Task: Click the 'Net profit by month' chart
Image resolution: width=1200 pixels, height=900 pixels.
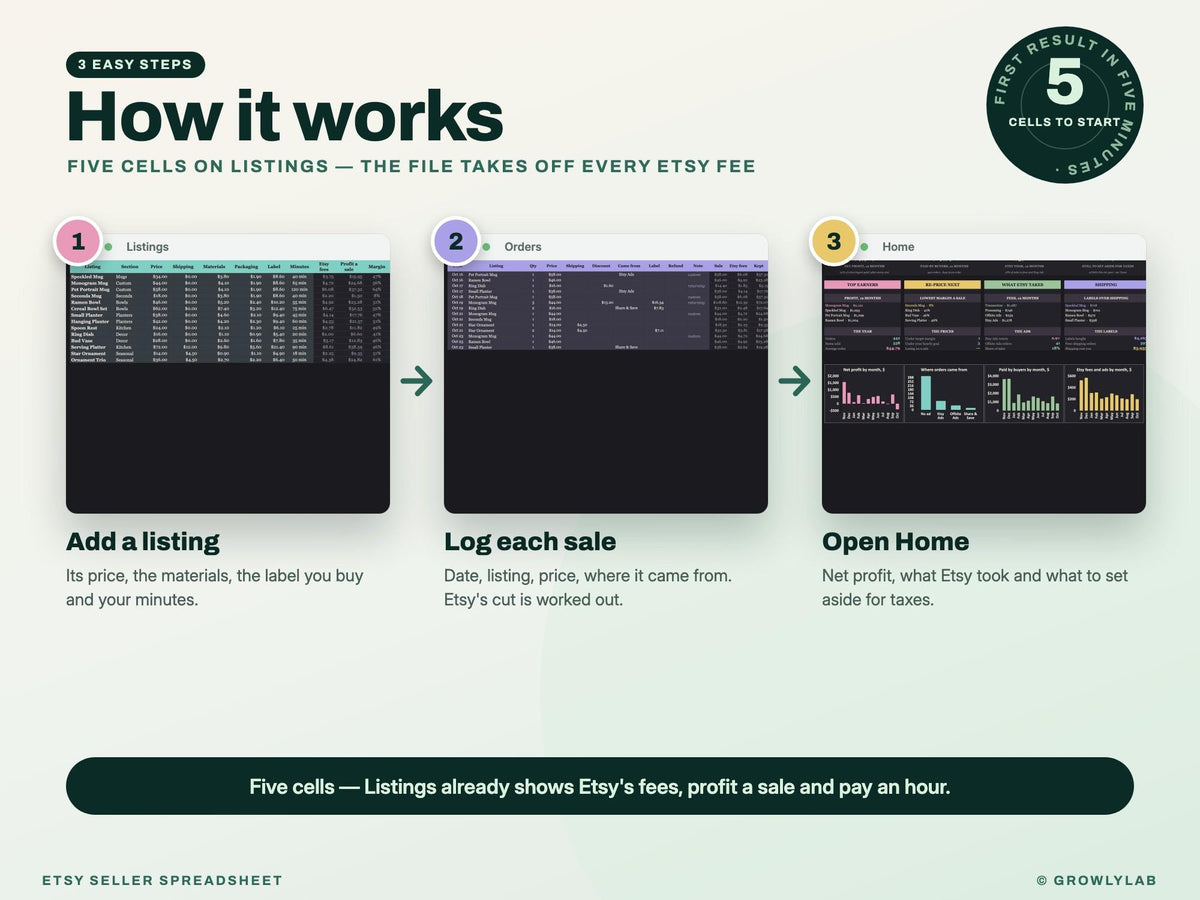Action: [863, 393]
